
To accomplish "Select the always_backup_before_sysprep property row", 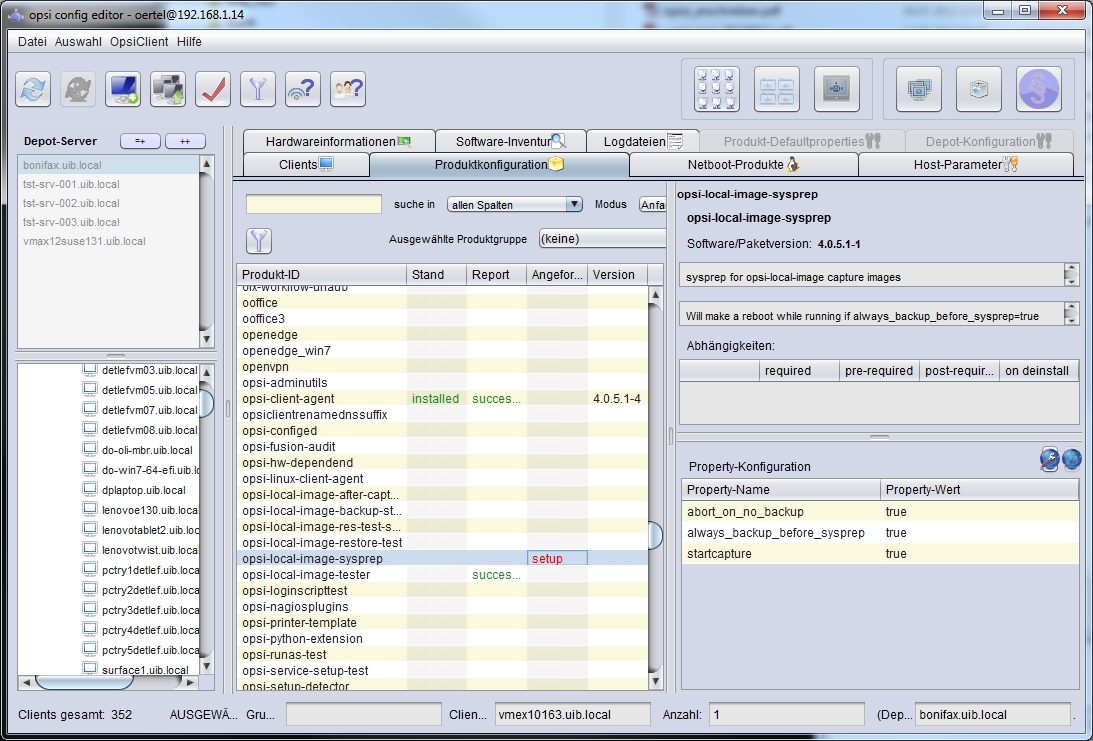I will [x=880, y=533].
